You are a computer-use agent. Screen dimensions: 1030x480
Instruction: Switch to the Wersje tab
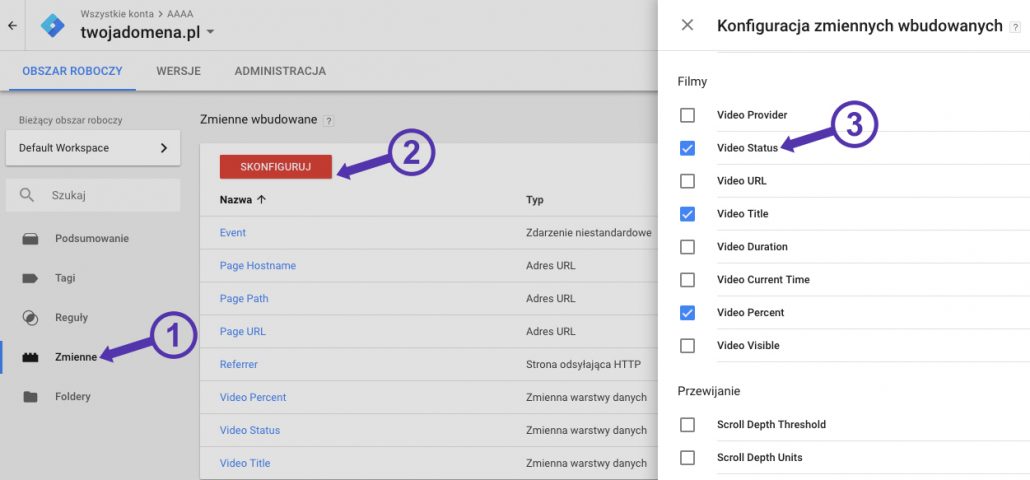[178, 71]
